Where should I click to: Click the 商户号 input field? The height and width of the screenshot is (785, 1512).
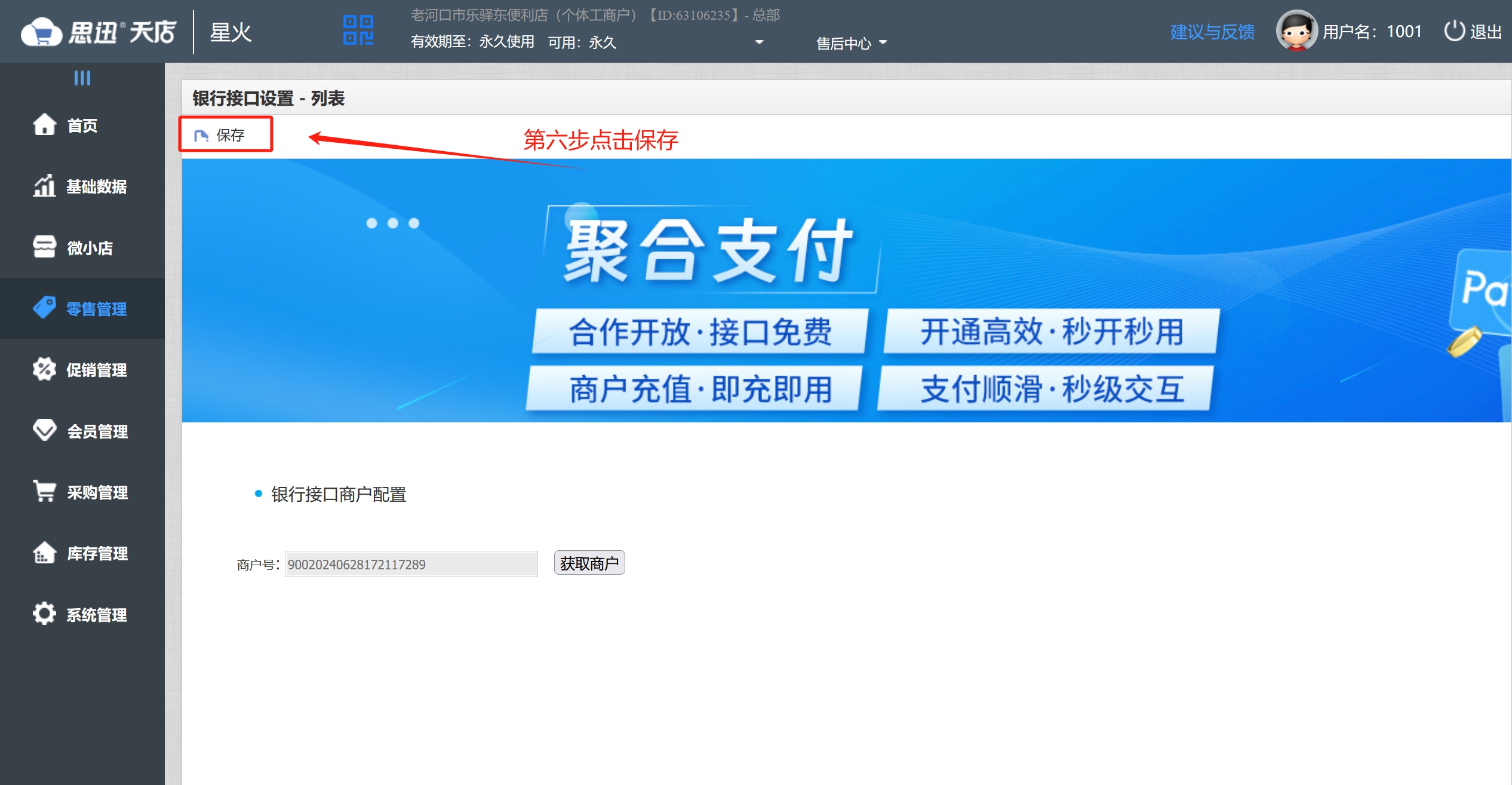click(x=411, y=564)
